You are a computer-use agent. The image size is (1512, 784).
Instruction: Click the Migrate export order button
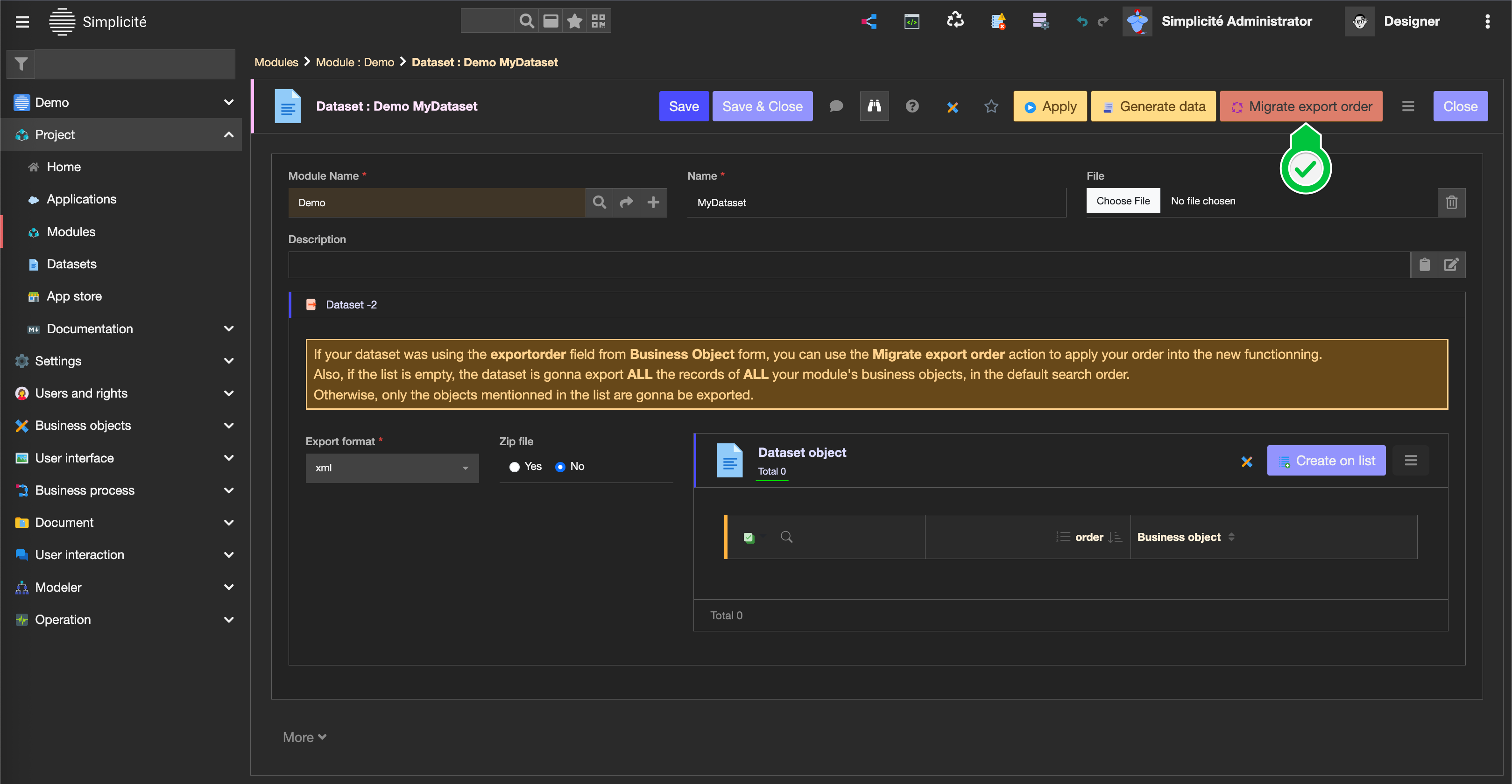click(1300, 106)
